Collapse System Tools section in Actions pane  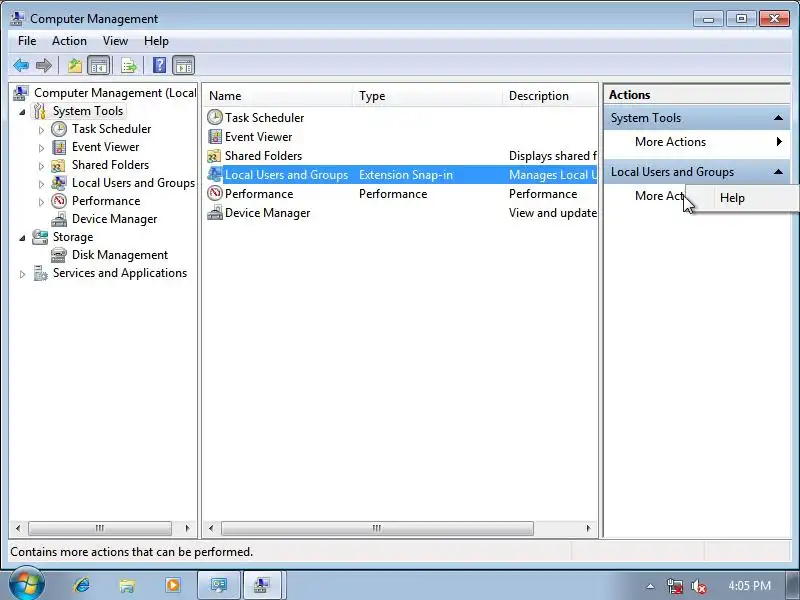tap(778, 118)
